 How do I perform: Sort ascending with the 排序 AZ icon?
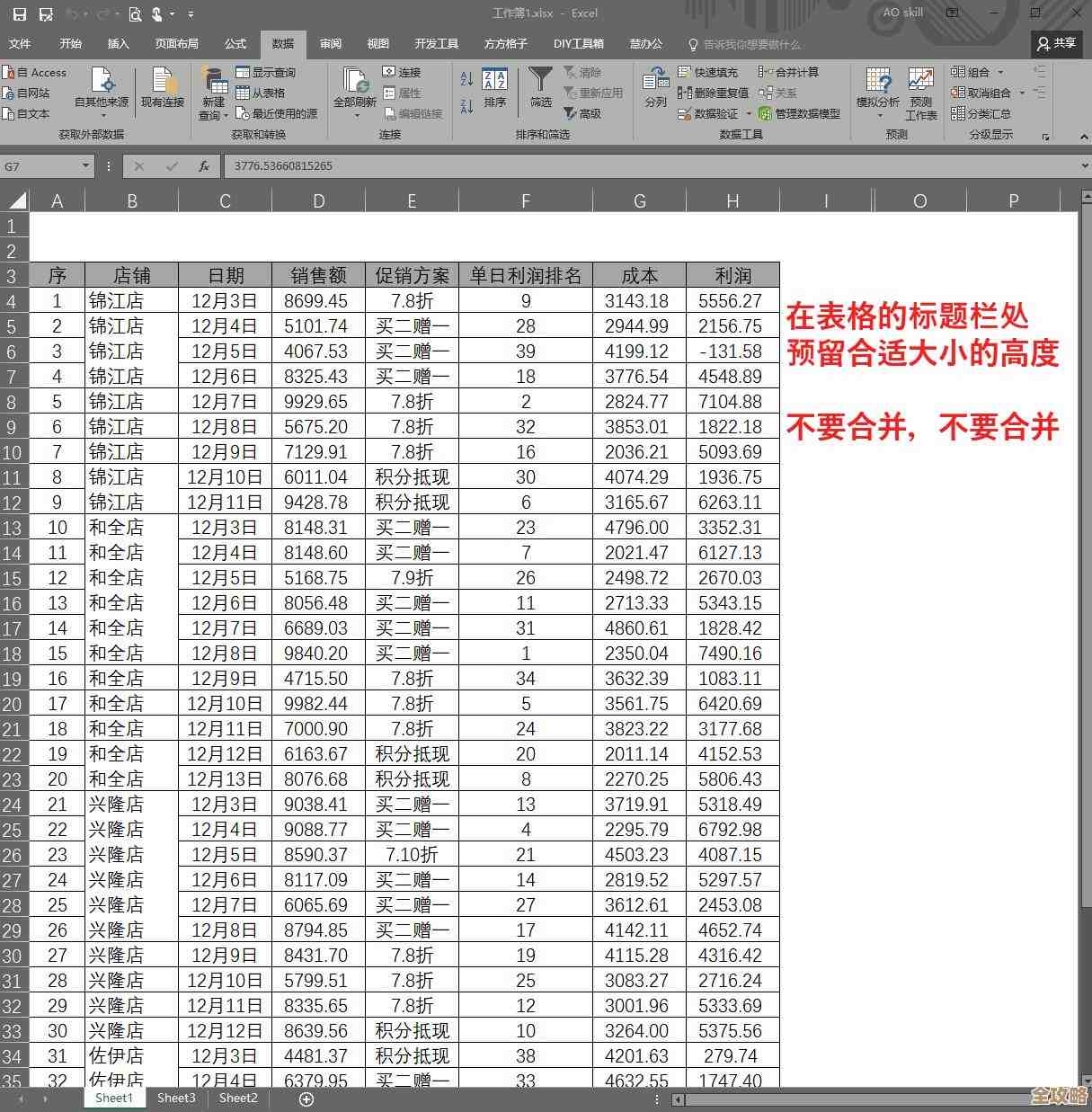(466, 80)
